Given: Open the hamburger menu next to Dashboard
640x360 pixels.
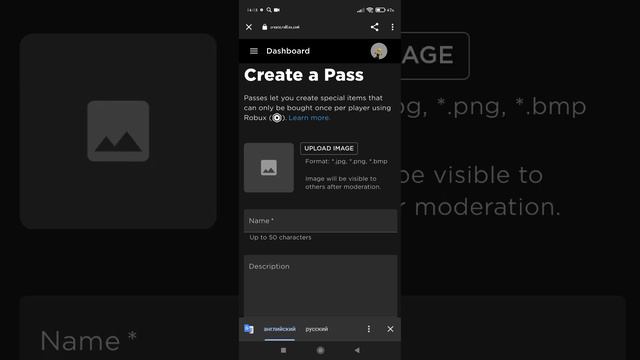Looking at the screenshot, I should [x=253, y=51].
